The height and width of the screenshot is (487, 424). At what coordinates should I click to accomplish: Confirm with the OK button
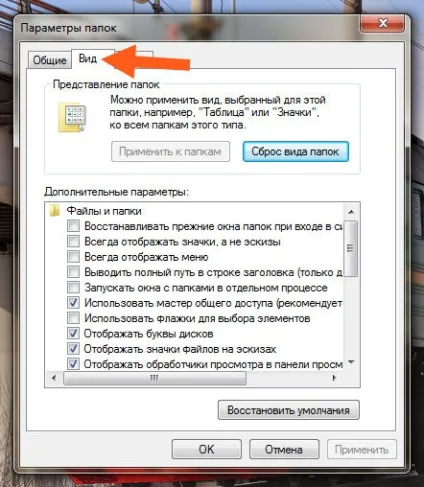206,449
